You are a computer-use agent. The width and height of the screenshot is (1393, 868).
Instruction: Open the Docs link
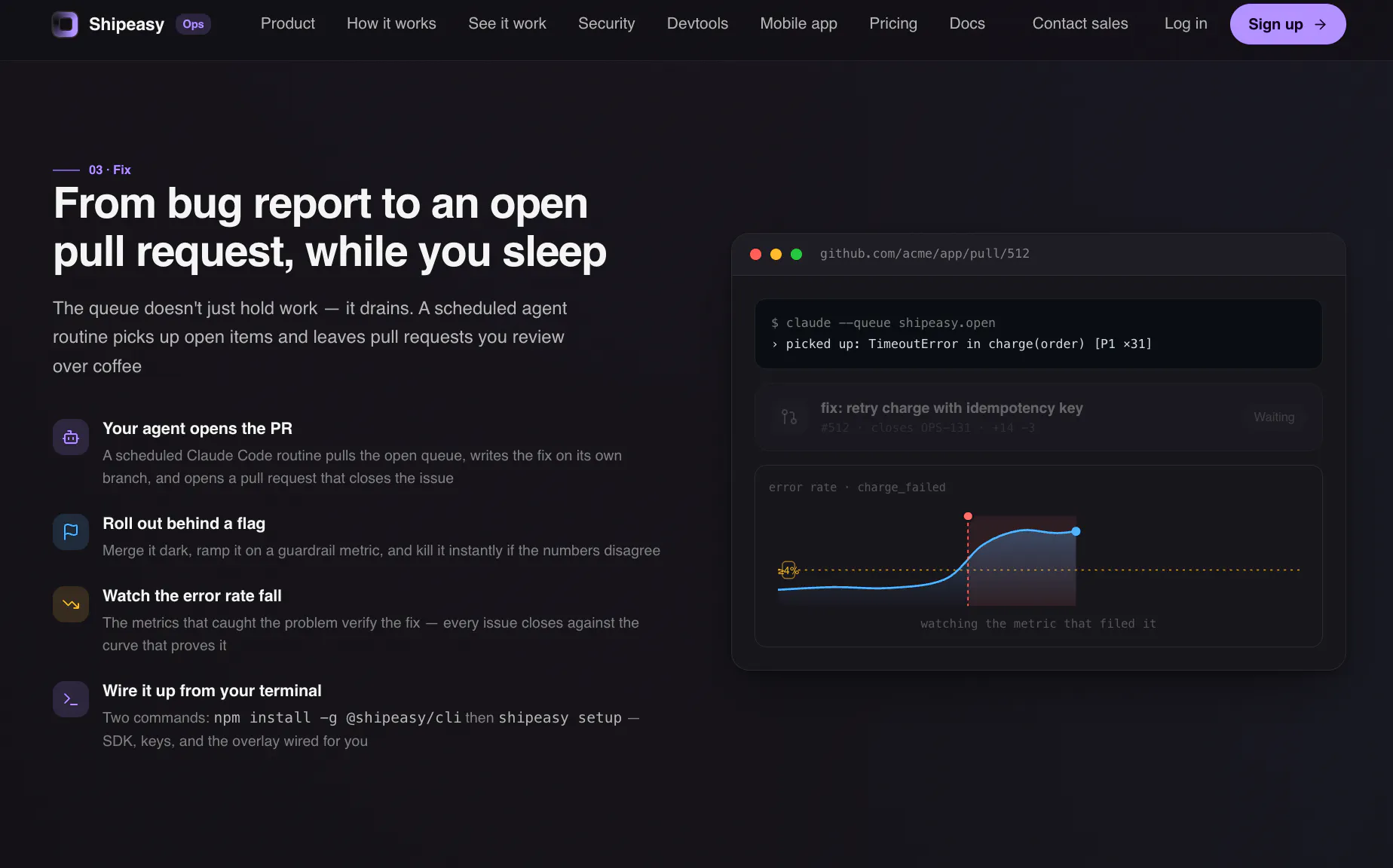[967, 23]
